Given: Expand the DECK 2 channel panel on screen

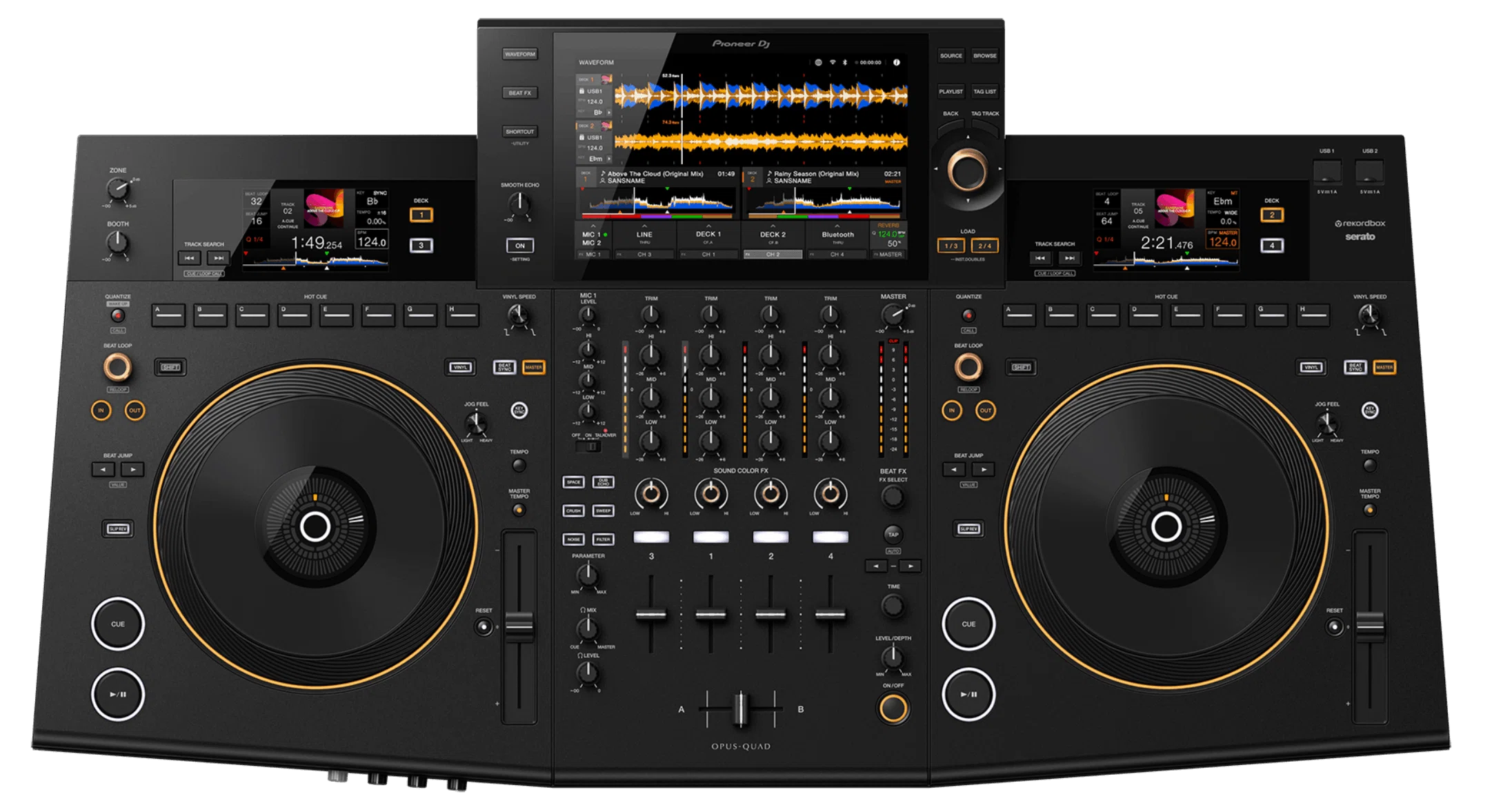Looking at the screenshot, I should [x=773, y=239].
